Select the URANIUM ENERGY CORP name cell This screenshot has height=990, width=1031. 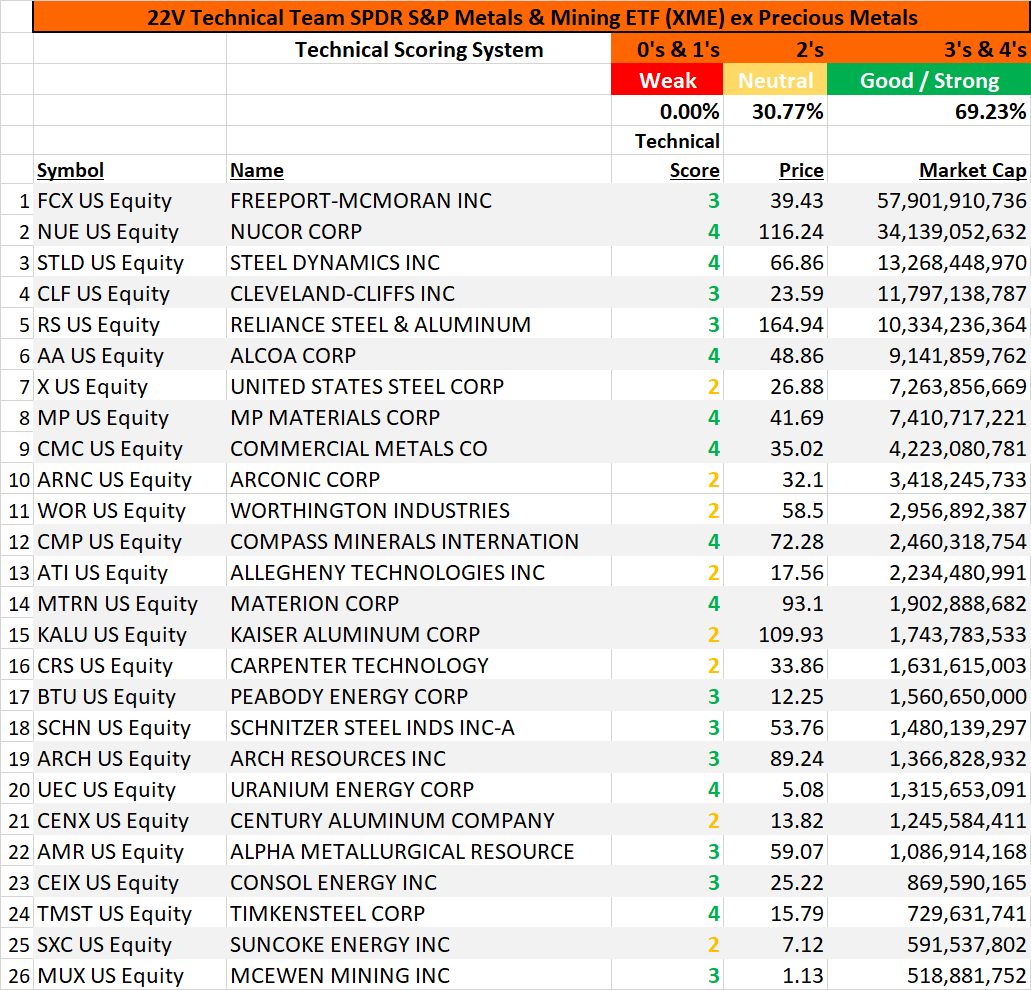(x=419, y=790)
